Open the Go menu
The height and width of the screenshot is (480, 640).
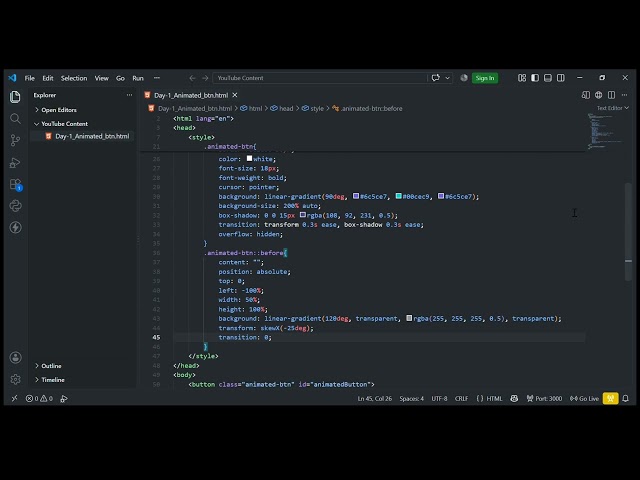point(120,78)
